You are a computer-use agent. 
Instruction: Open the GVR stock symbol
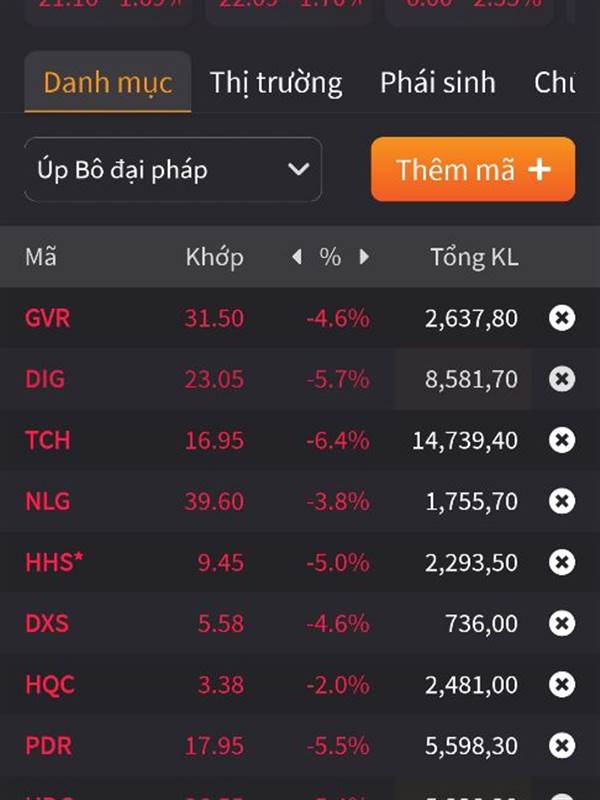[47, 318]
